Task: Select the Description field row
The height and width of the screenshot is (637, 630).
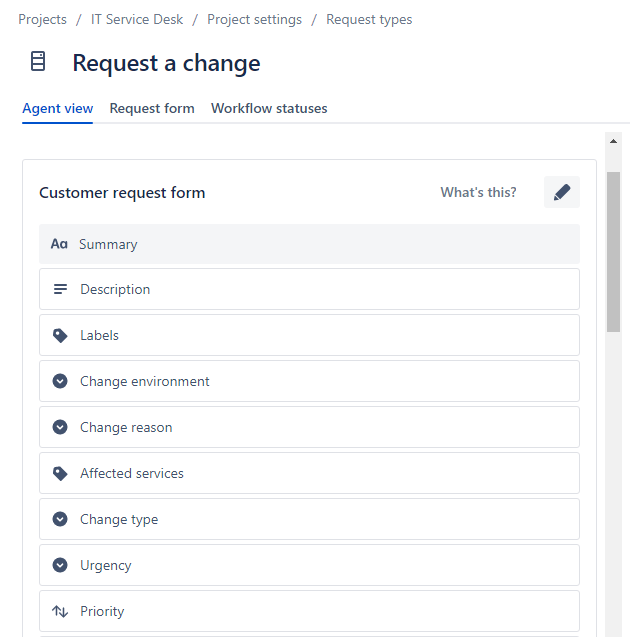Action: 310,289
